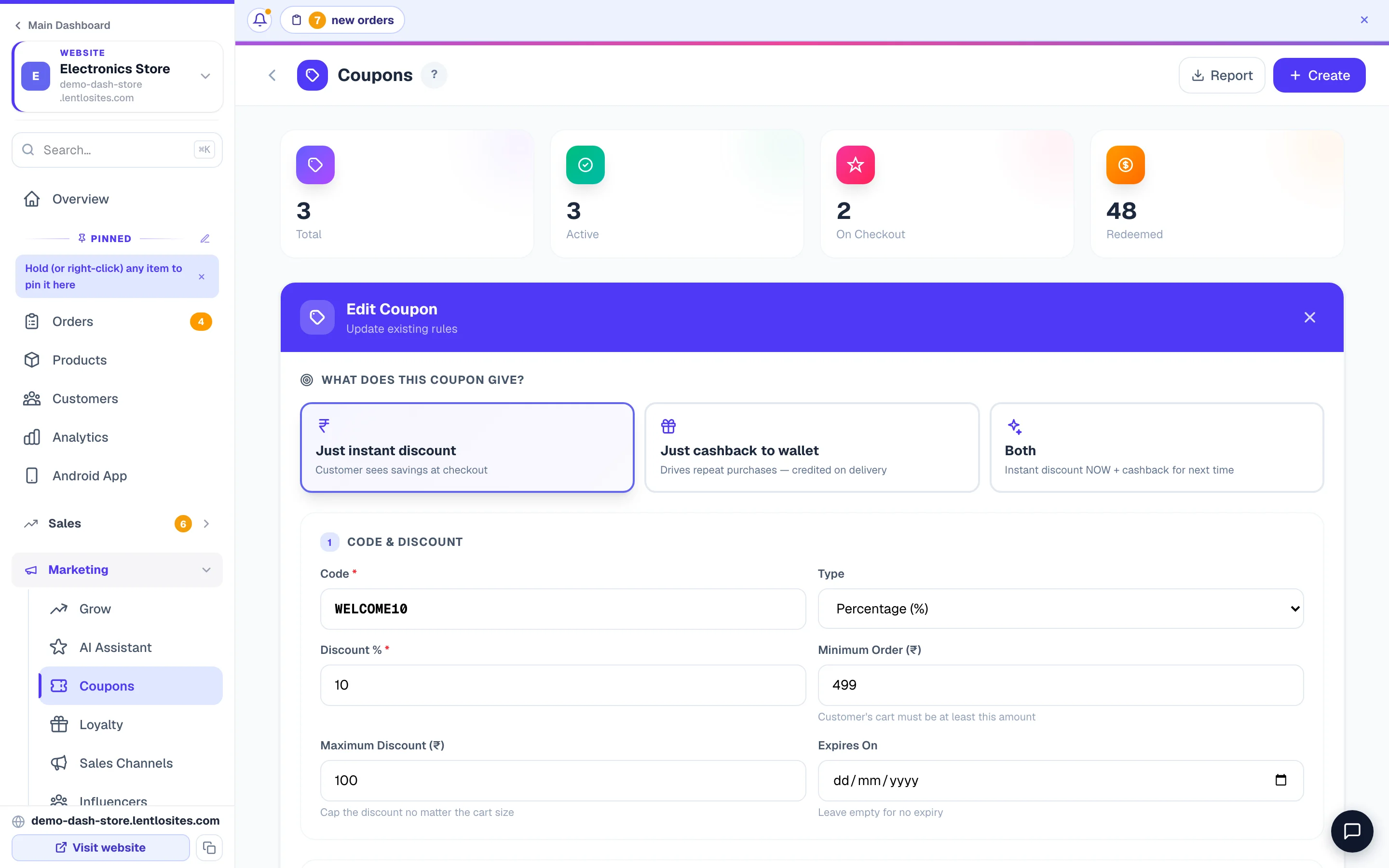Open AI Assistant under Marketing
Viewport: 1389px width, 868px height.
(x=131, y=647)
